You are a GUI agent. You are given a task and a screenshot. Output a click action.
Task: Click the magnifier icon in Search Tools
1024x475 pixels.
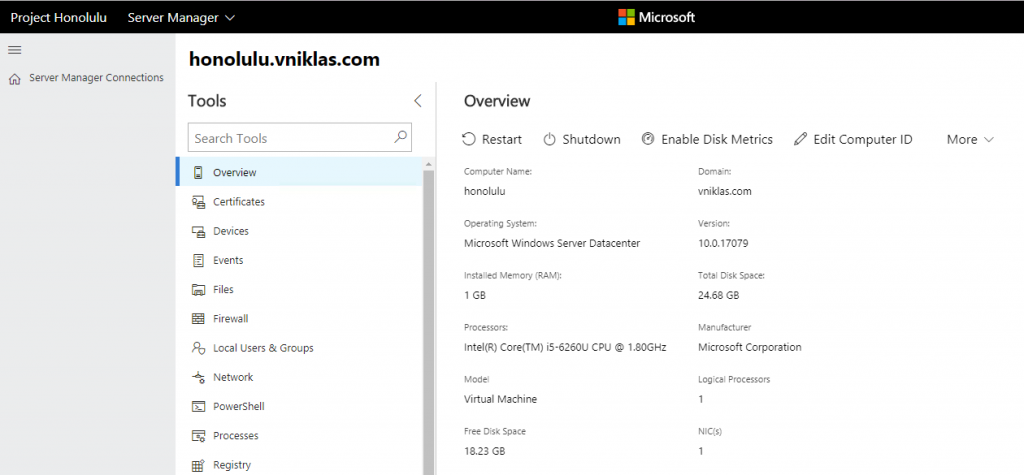[400, 137]
